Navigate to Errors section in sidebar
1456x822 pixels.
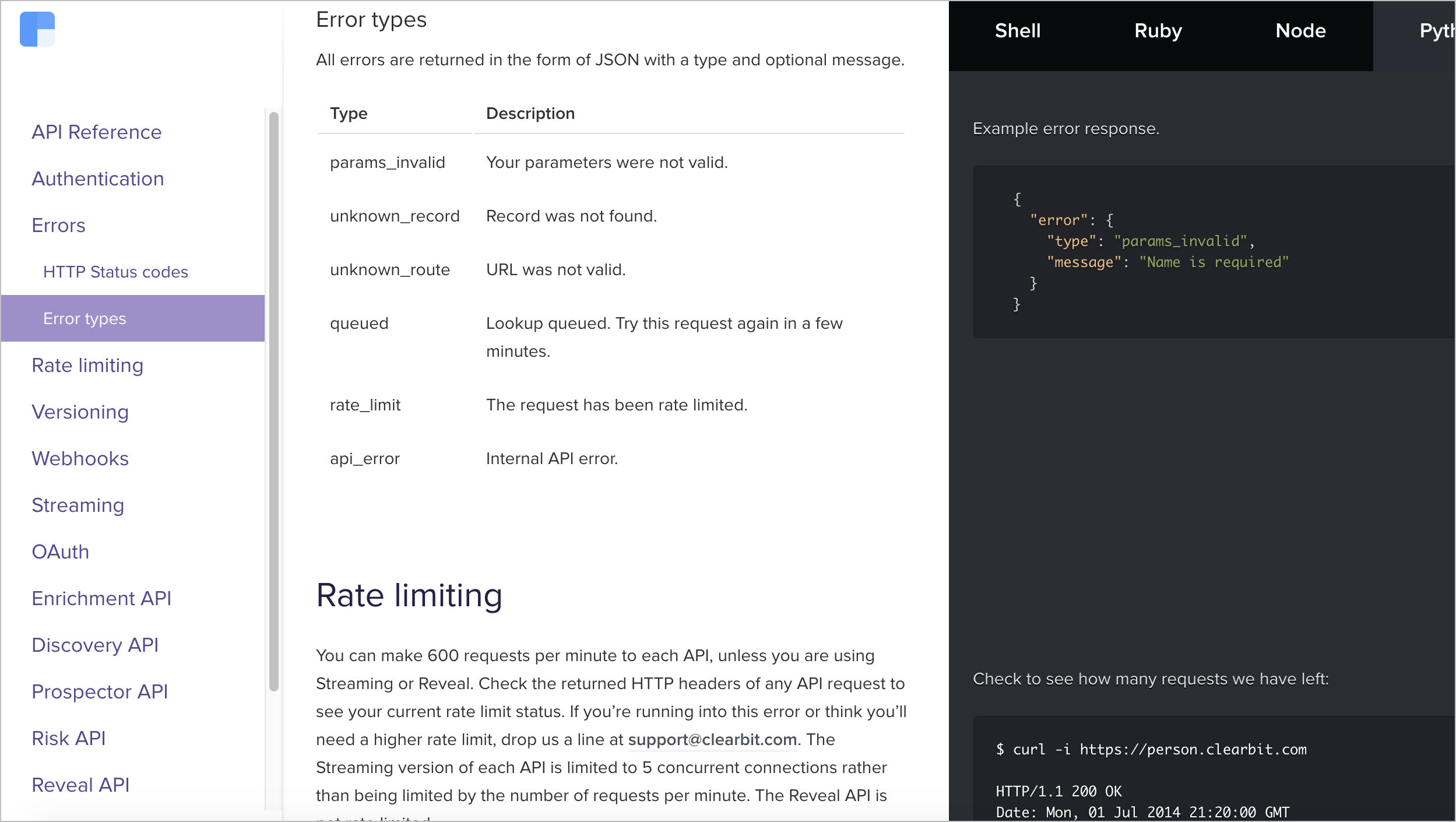(58, 225)
